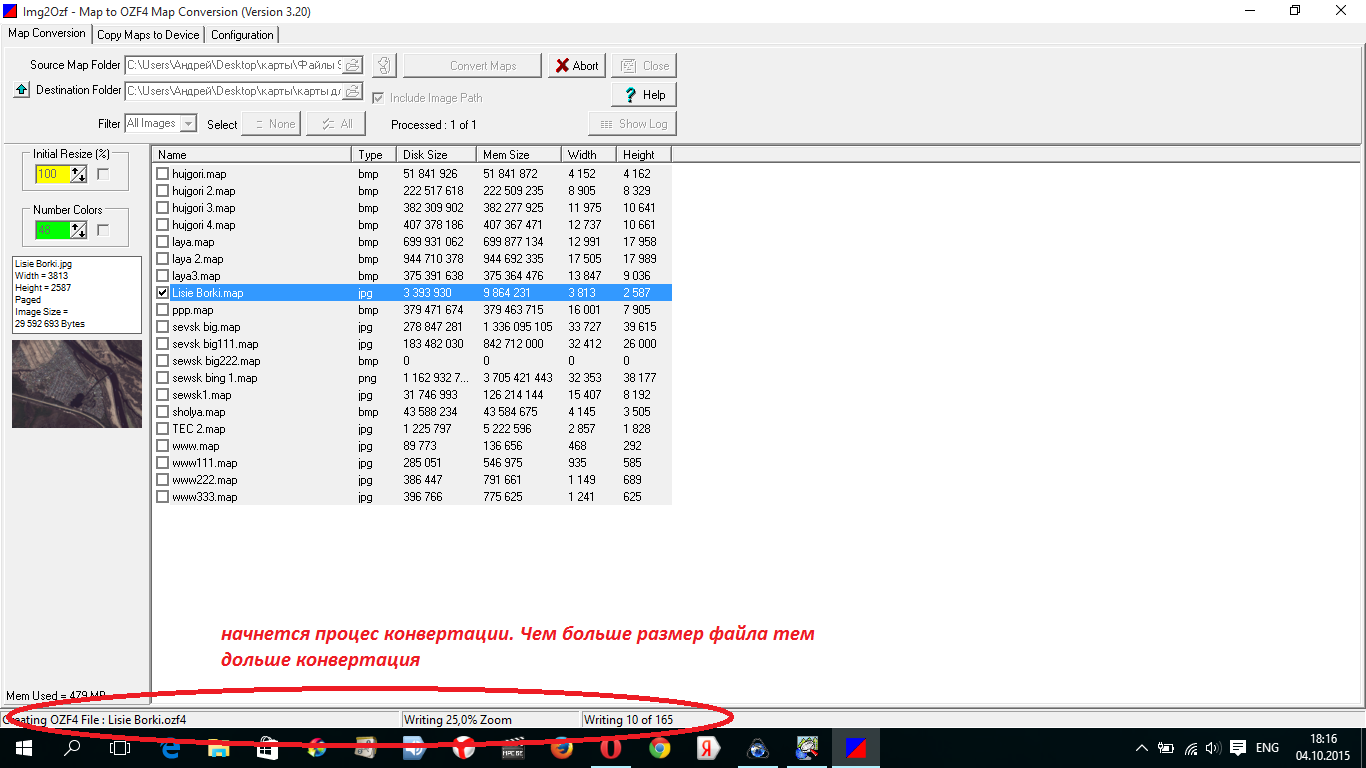Click the refresh icon left of Convert Maps
Image resolution: width=1366 pixels, height=768 pixels.
coord(384,66)
